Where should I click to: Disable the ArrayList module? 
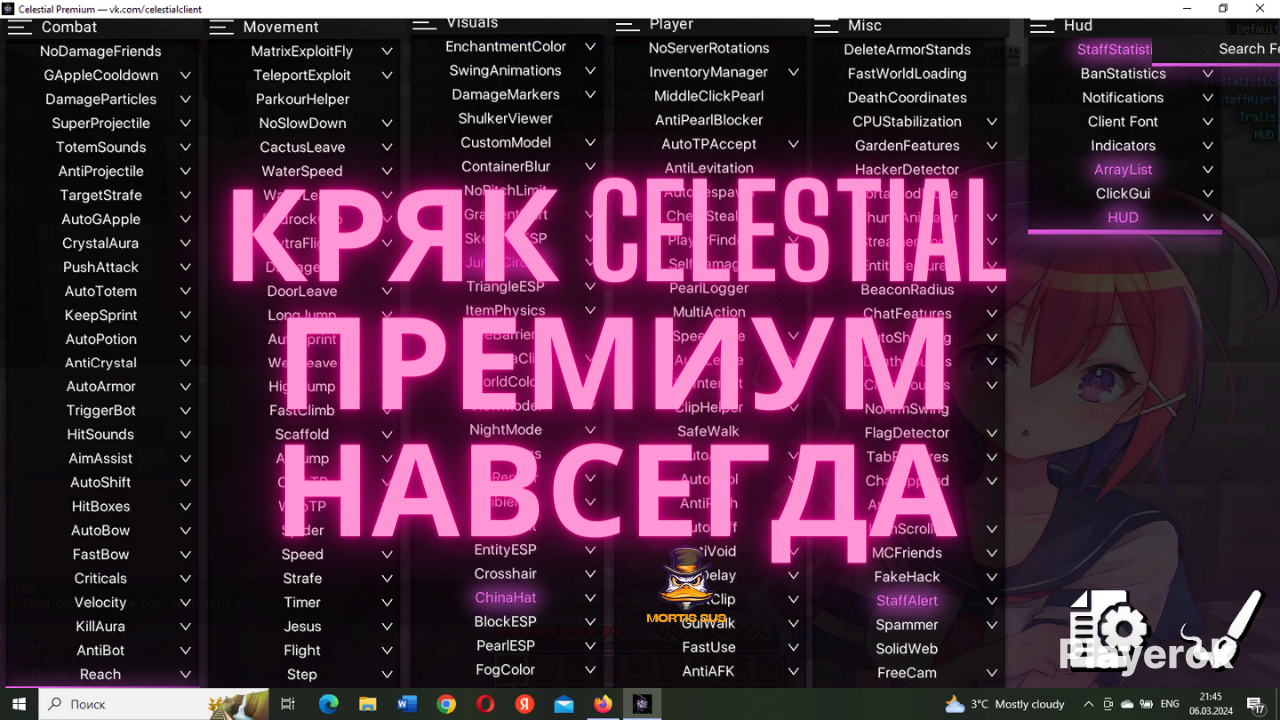(x=1123, y=170)
